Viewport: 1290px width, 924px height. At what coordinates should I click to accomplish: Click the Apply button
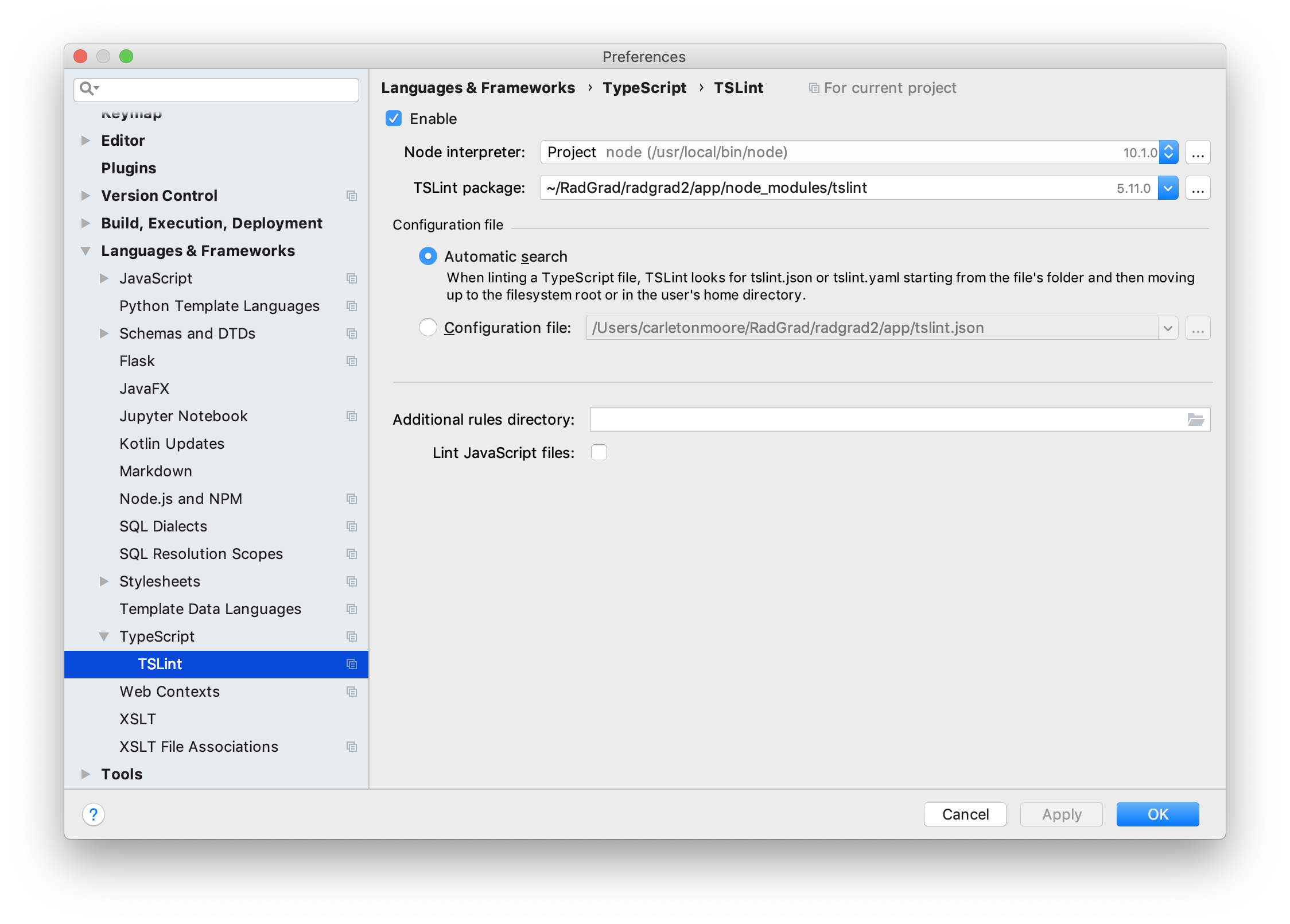click(1062, 814)
